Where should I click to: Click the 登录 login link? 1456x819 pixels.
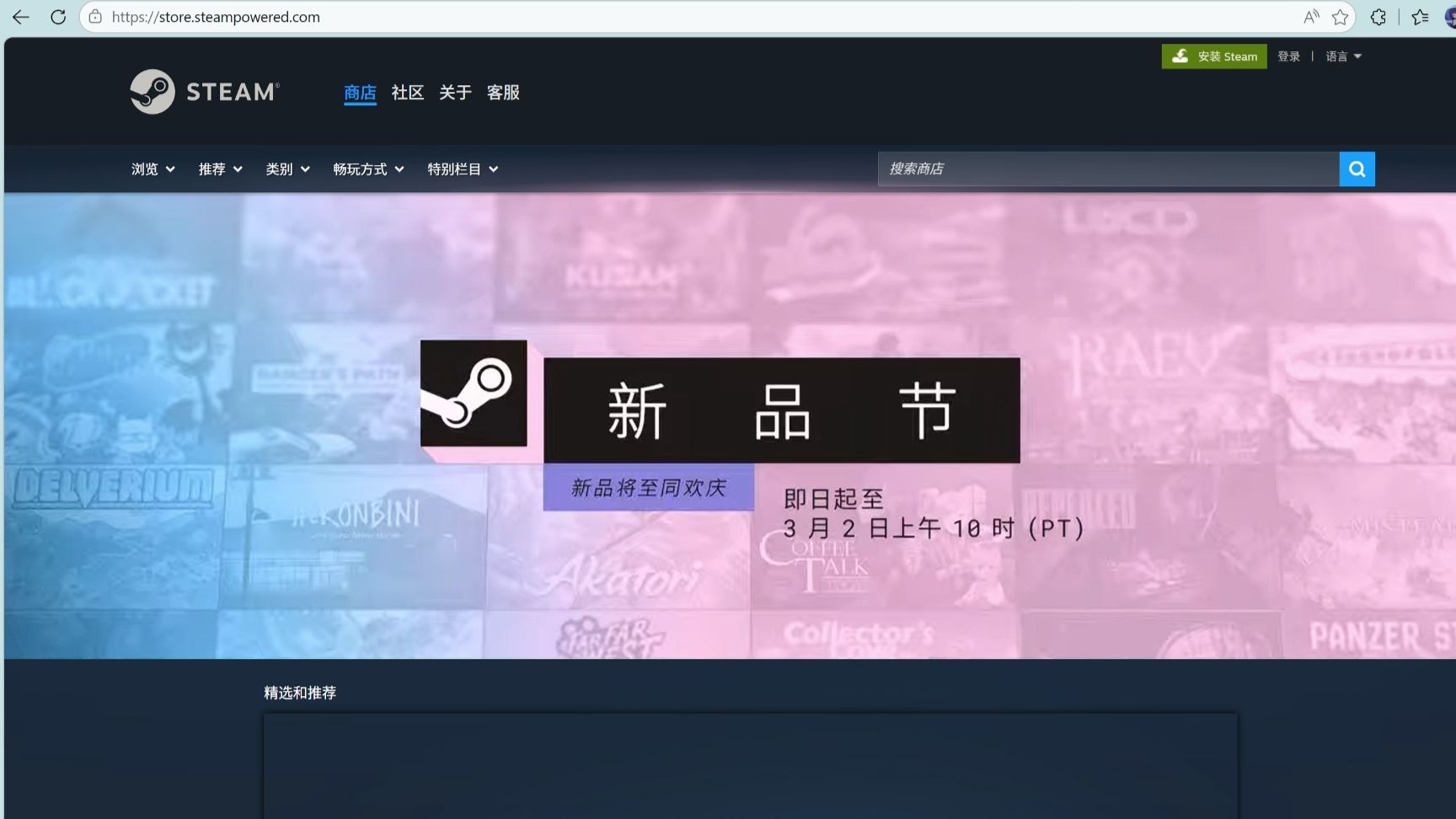(x=1288, y=56)
